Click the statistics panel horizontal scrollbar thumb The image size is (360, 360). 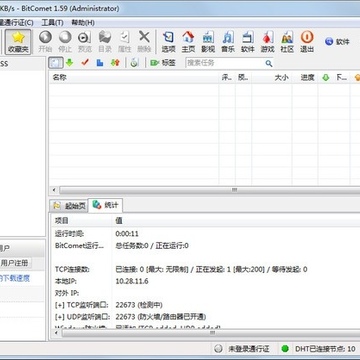(x=212, y=333)
